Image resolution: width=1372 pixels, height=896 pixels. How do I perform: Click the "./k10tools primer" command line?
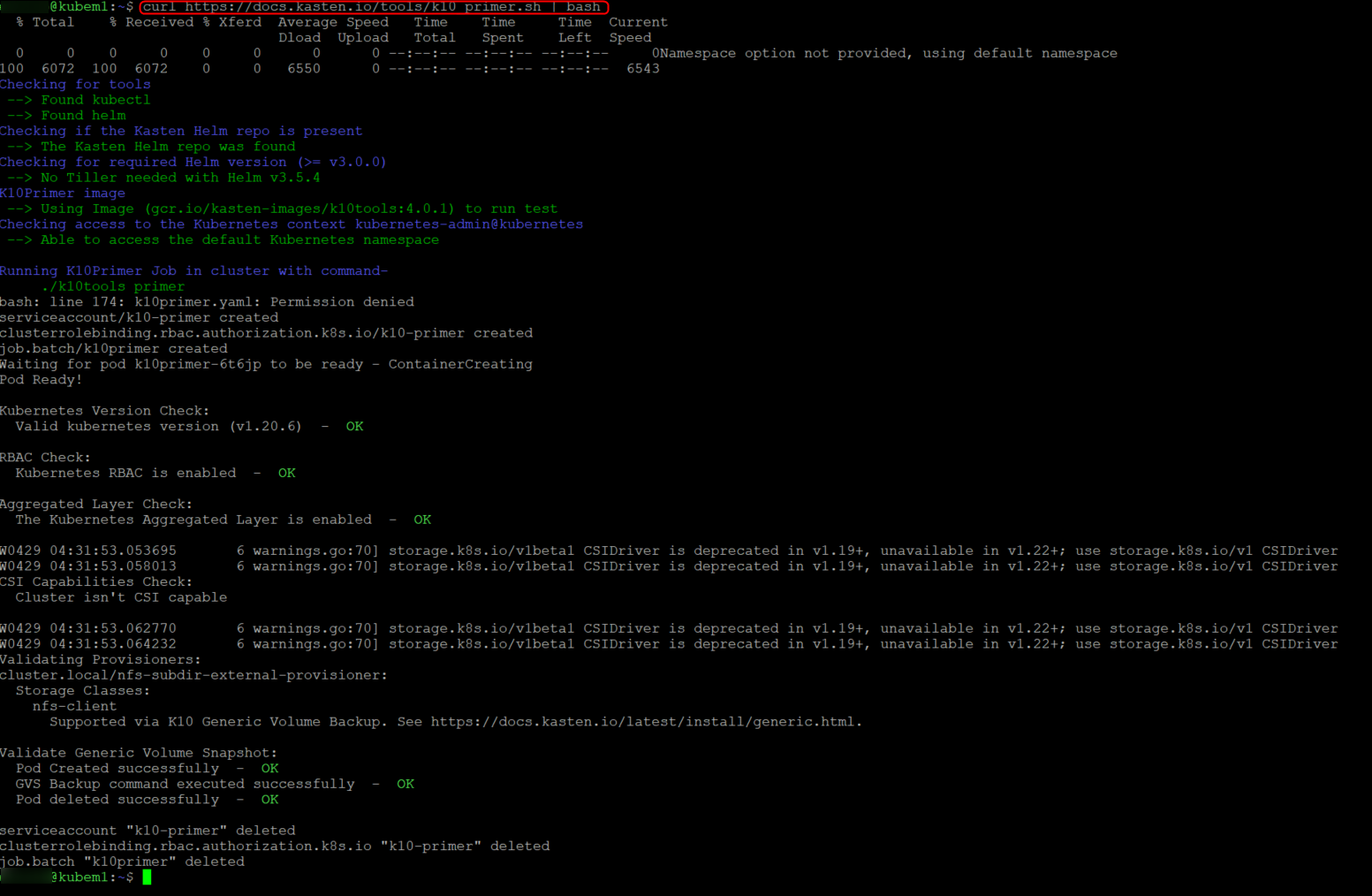tap(113, 287)
